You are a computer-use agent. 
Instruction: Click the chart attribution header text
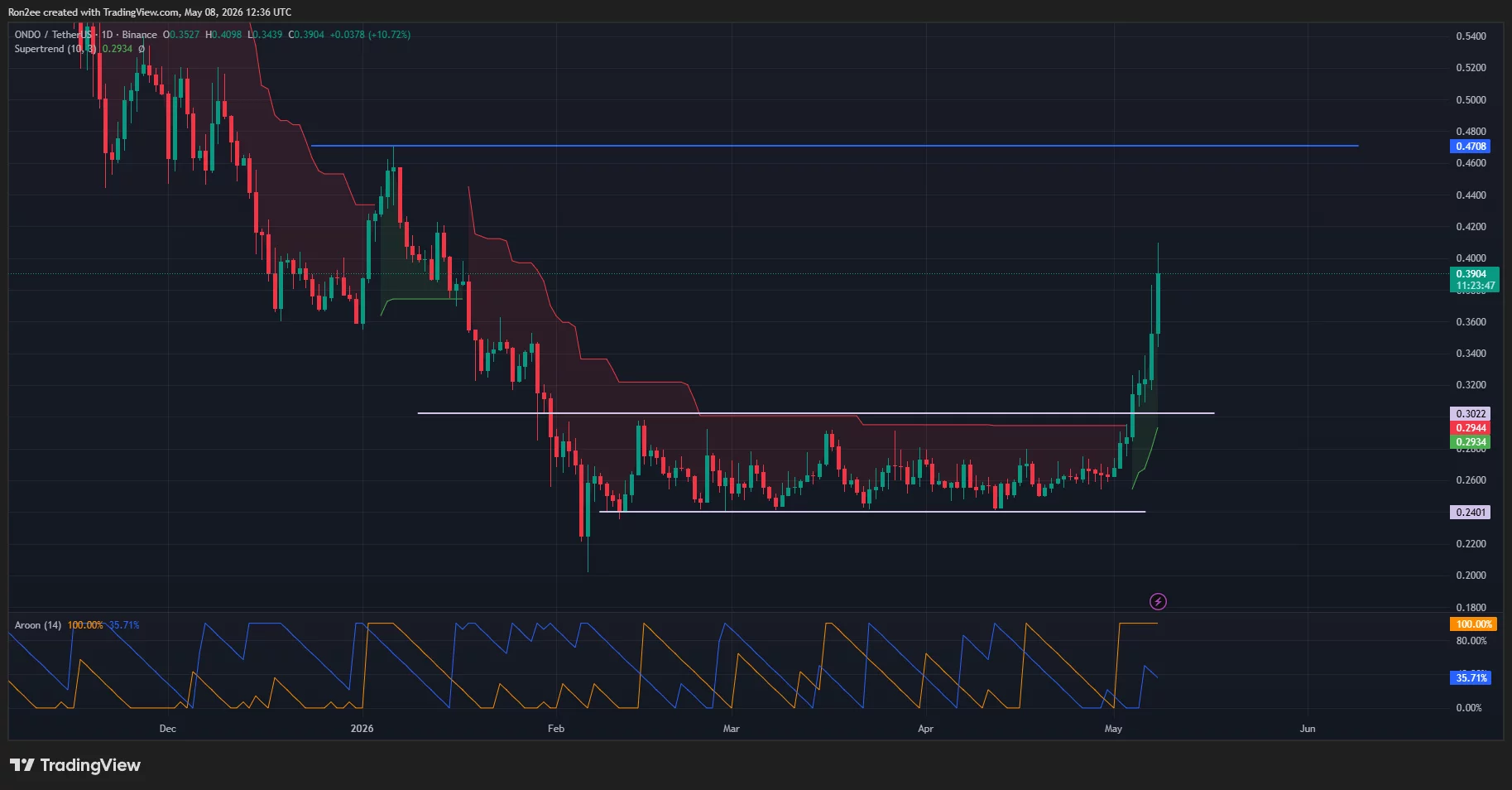[x=150, y=12]
